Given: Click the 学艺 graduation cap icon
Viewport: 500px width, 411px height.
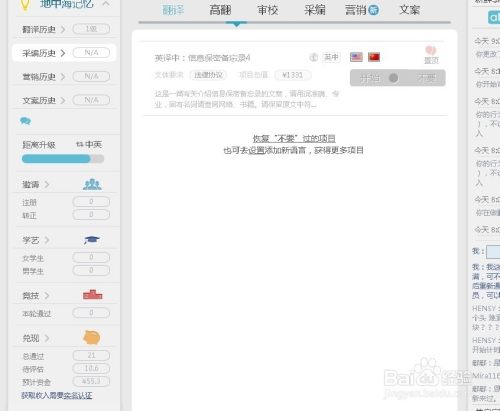Looking at the screenshot, I should coord(92,240).
